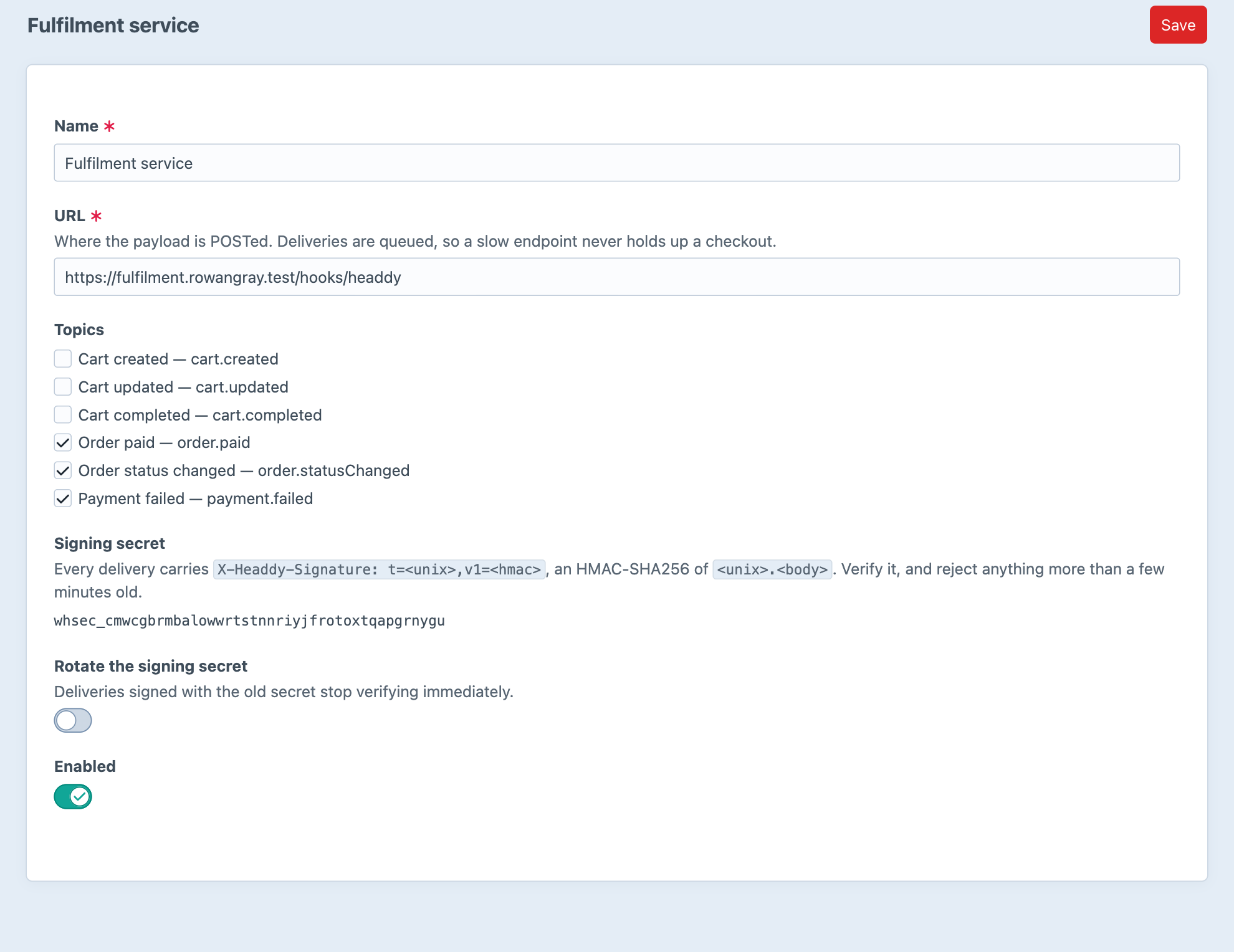
Task: Click the URL field label
Action: pyautogui.click(x=69, y=216)
